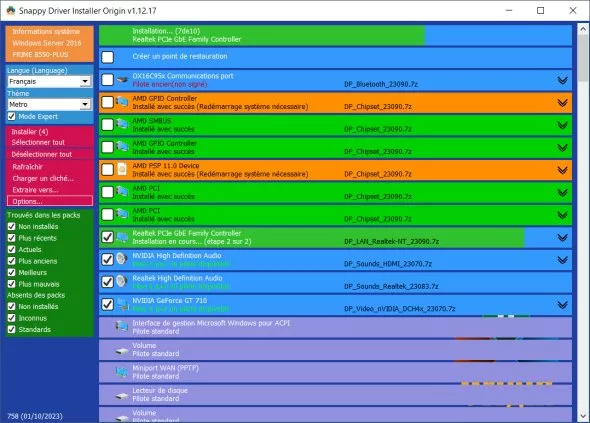Click the 0X16C95x Communications port device icon

click(122, 80)
